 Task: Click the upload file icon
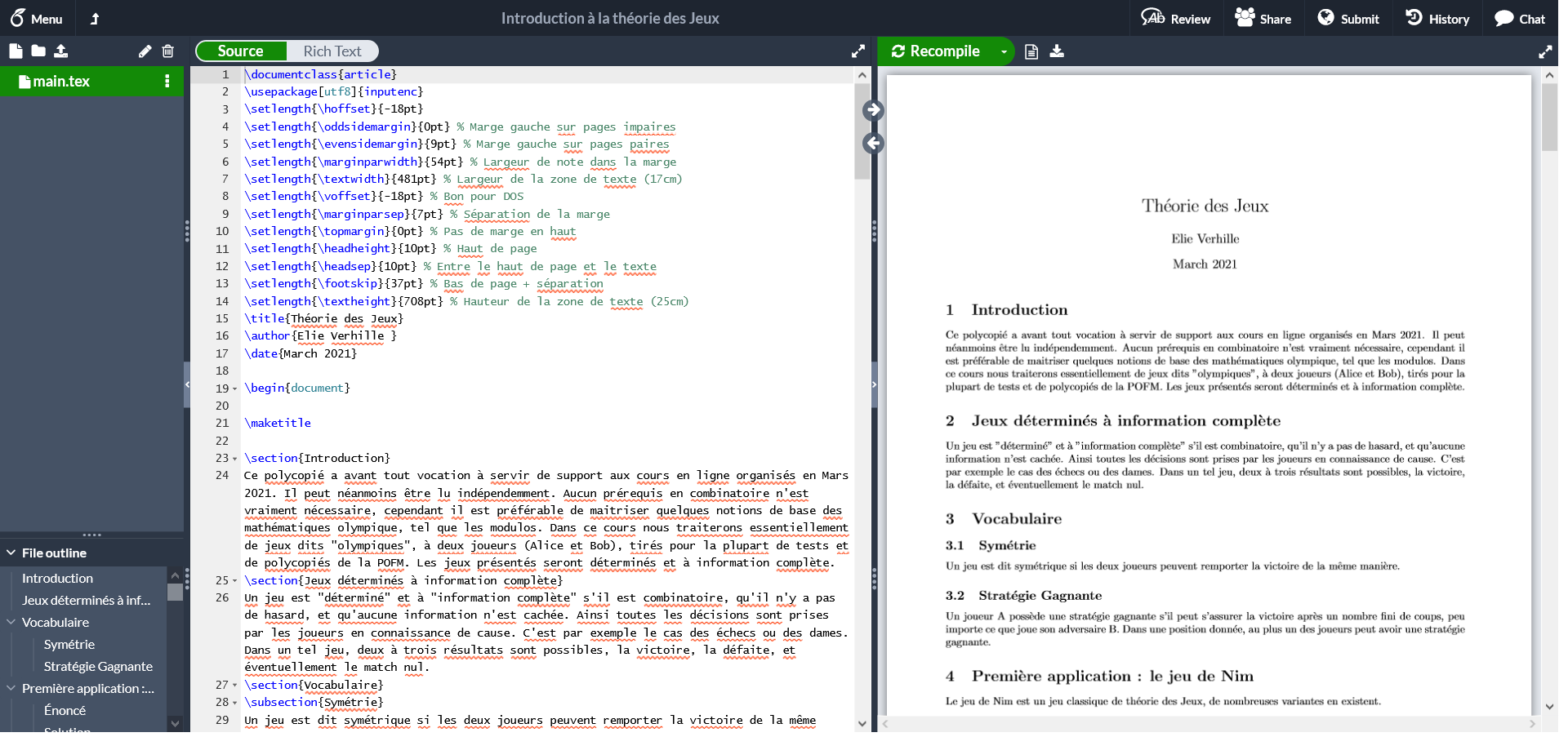coord(61,51)
